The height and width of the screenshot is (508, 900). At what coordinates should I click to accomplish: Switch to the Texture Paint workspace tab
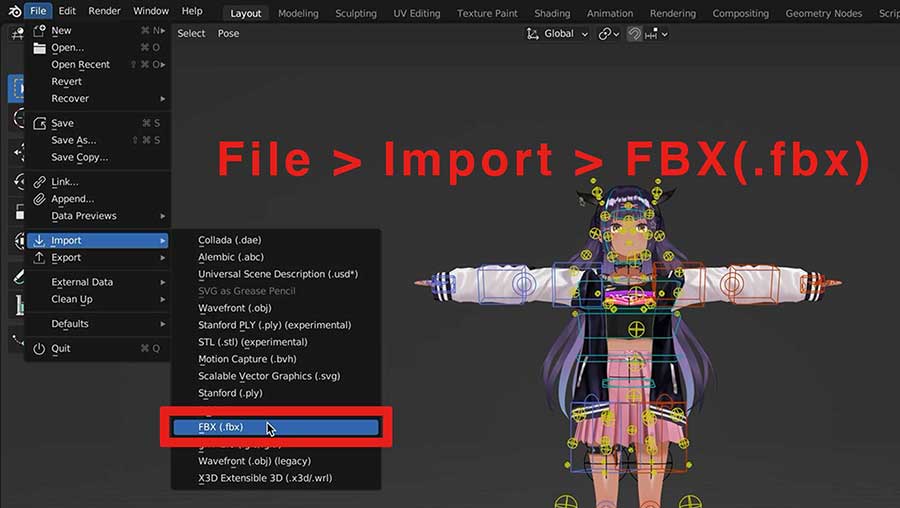point(487,13)
